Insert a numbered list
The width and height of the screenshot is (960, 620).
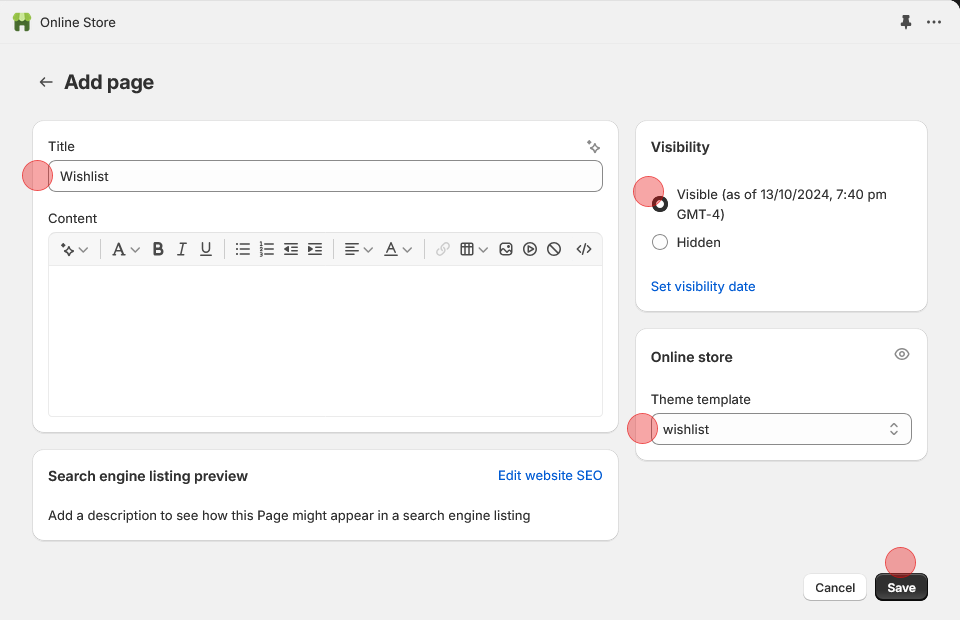tap(267, 249)
